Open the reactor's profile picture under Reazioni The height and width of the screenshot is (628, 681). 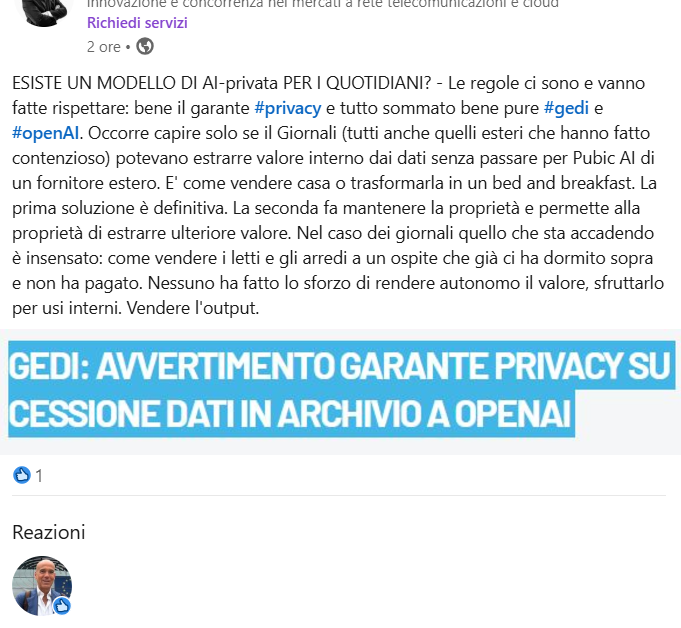pos(42,585)
